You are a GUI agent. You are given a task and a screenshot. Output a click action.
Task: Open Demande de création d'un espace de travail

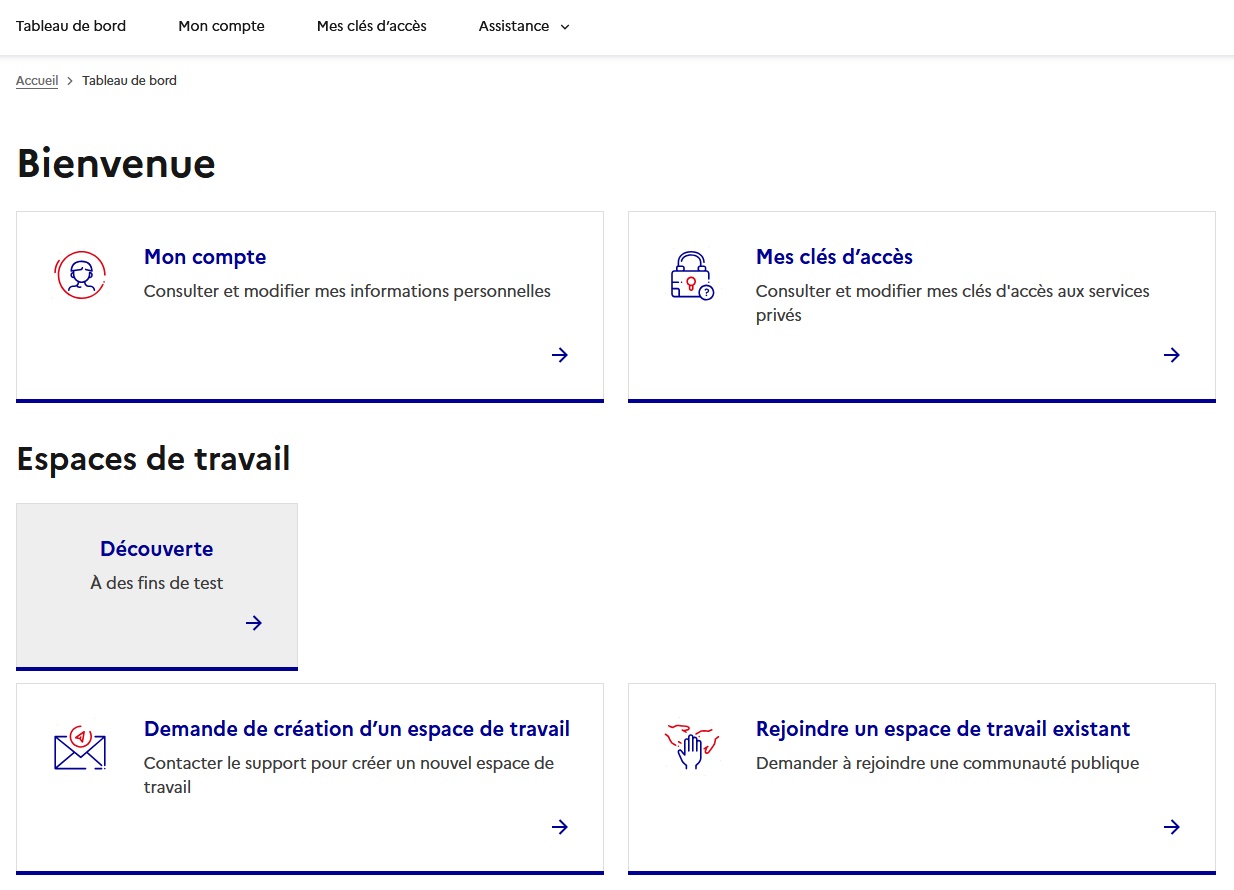coord(357,729)
